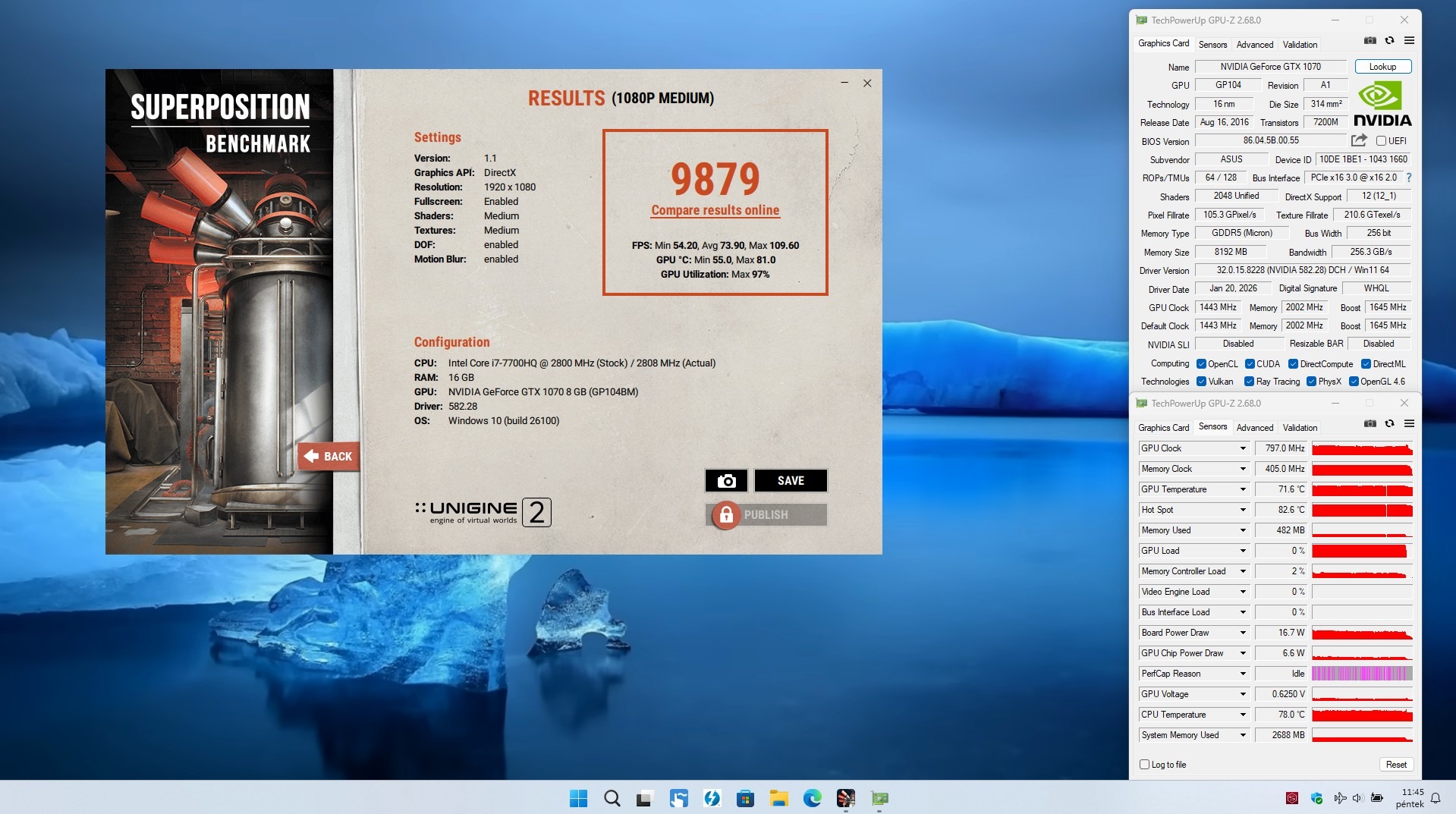
Task: Open Advanced tab in lower GPU-Z window
Action: (1255, 428)
